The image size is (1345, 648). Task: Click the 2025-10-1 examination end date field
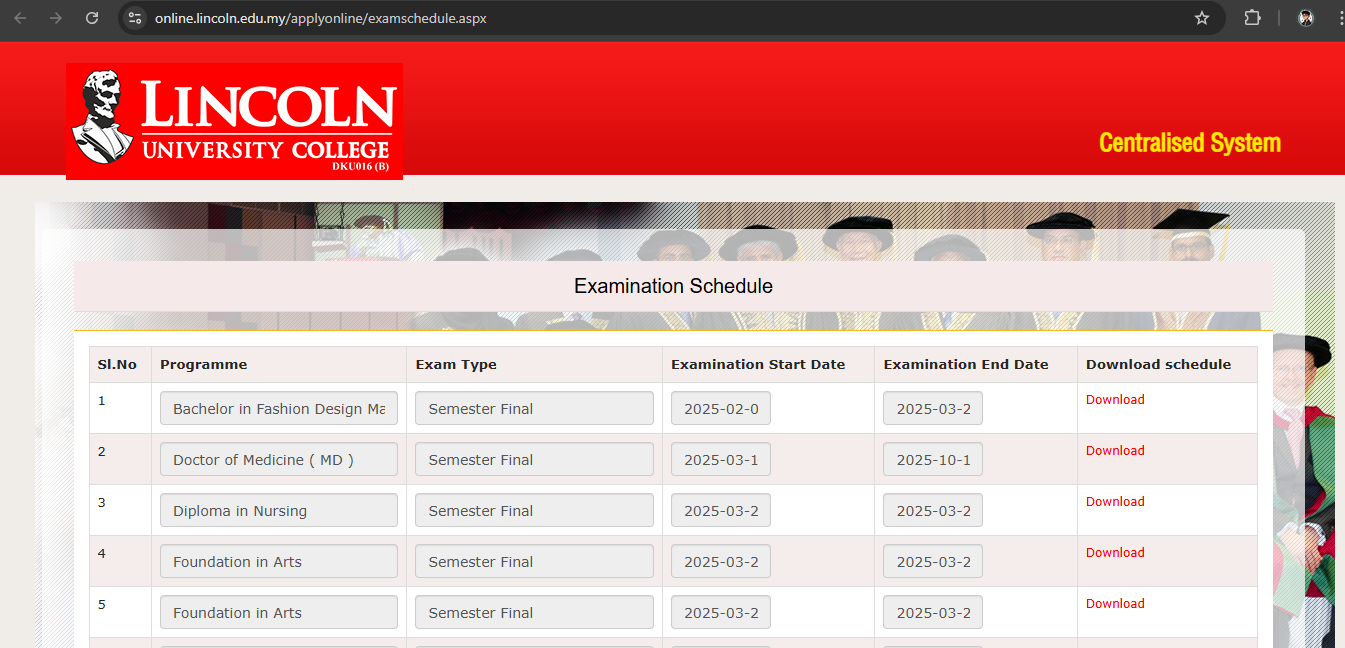click(x=933, y=459)
